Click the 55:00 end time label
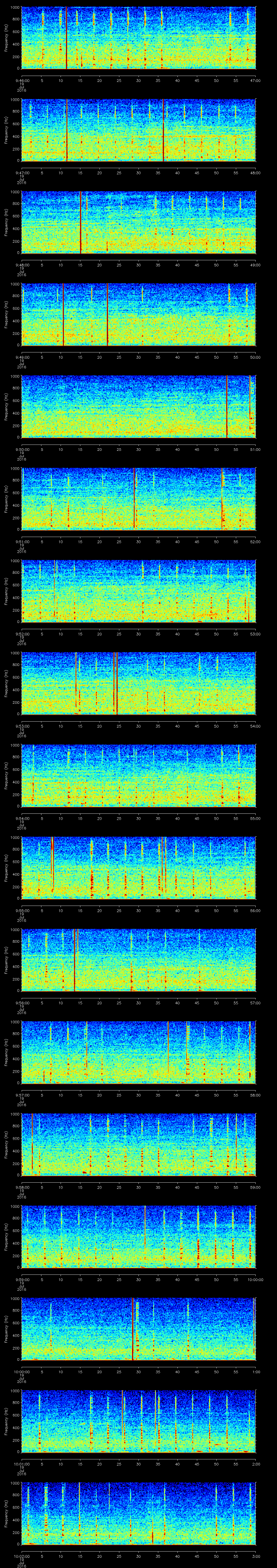The height and width of the screenshot is (1568, 277). coord(255,818)
